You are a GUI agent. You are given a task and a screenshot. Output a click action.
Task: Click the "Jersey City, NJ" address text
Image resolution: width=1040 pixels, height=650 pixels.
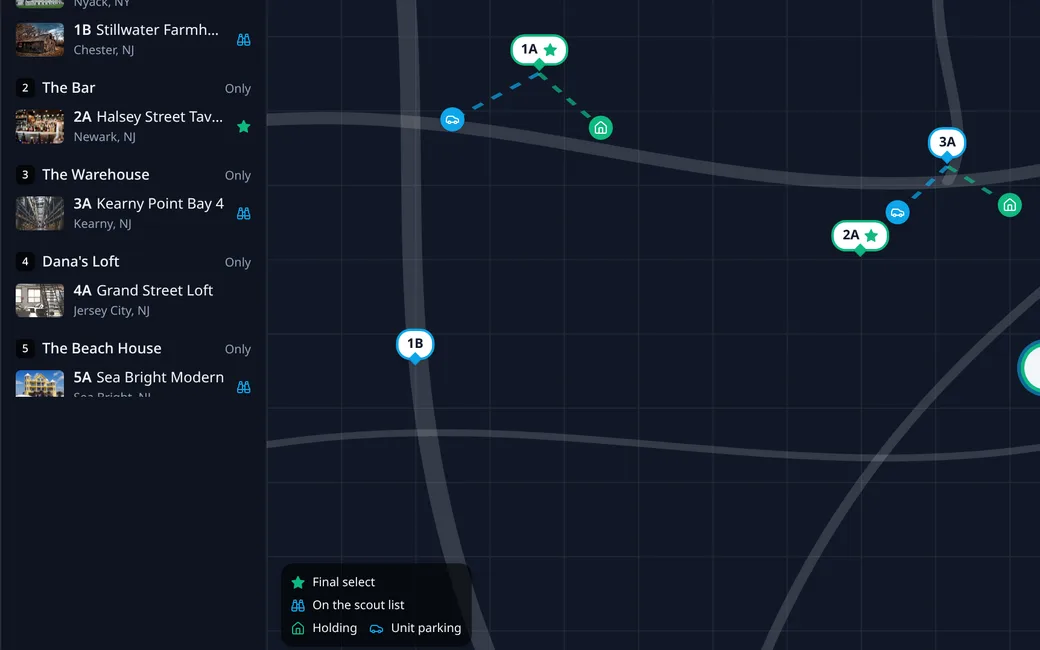click(x=111, y=310)
